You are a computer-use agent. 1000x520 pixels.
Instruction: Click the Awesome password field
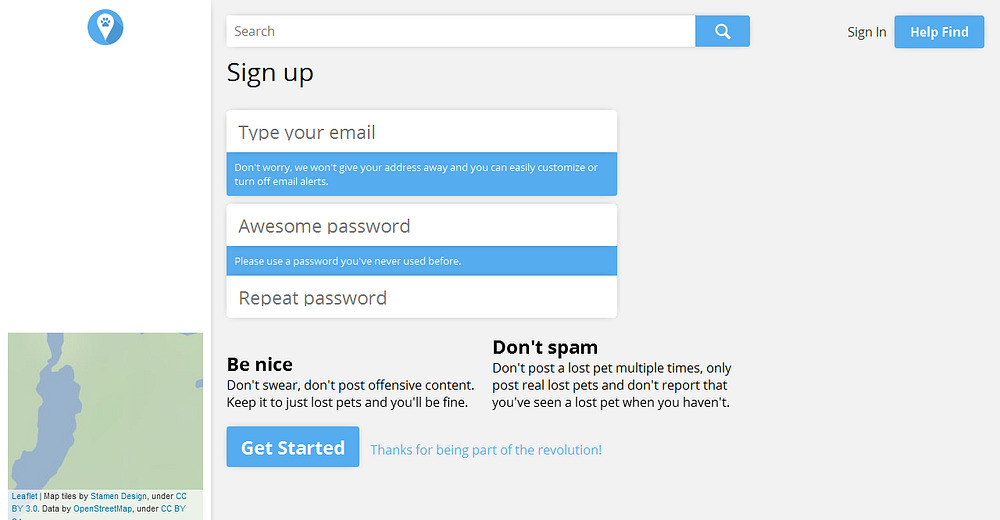click(422, 226)
